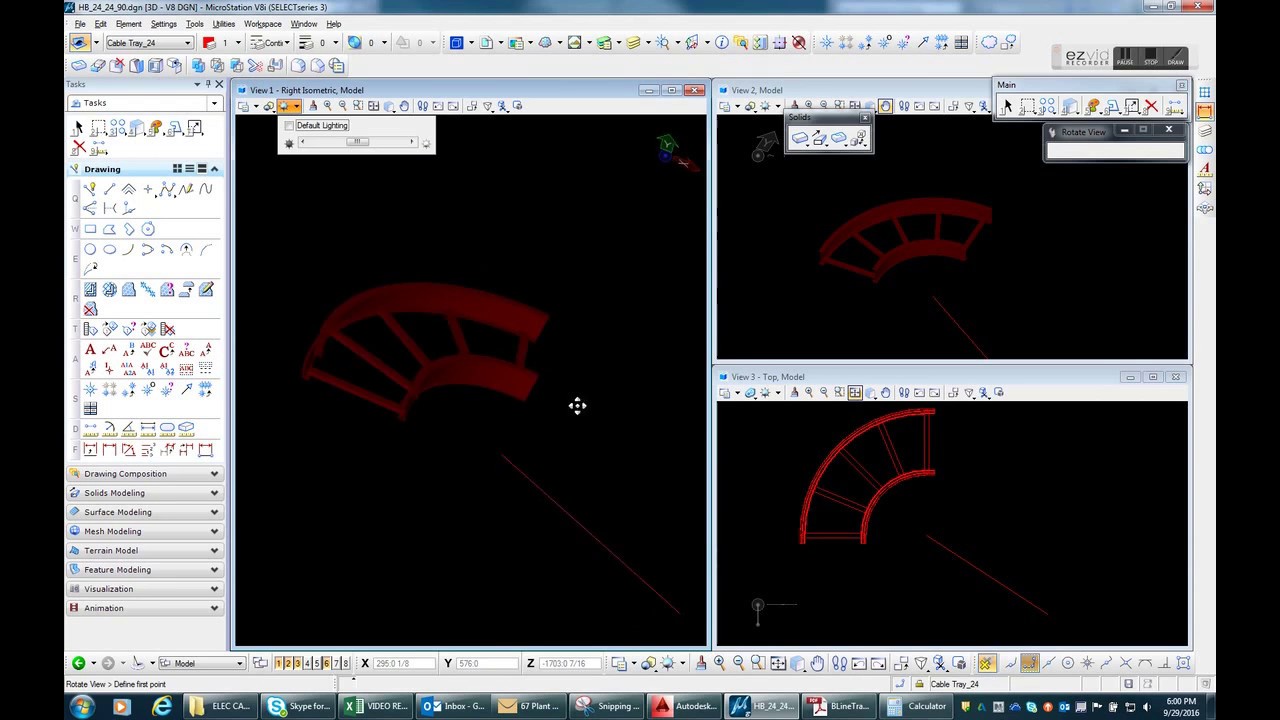Screen dimensions: 1280x720
Task: Pick the Place Block rectangle tool
Action: pos(91,229)
